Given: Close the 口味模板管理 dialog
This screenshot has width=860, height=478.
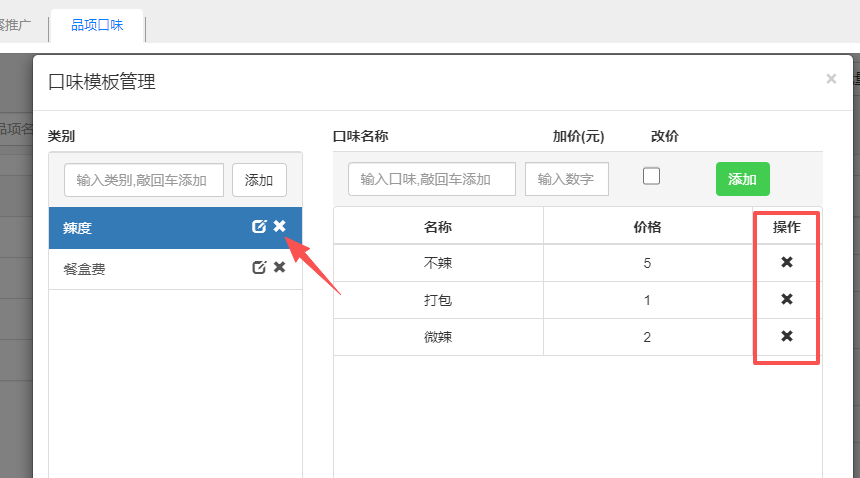Looking at the screenshot, I should [x=831, y=79].
